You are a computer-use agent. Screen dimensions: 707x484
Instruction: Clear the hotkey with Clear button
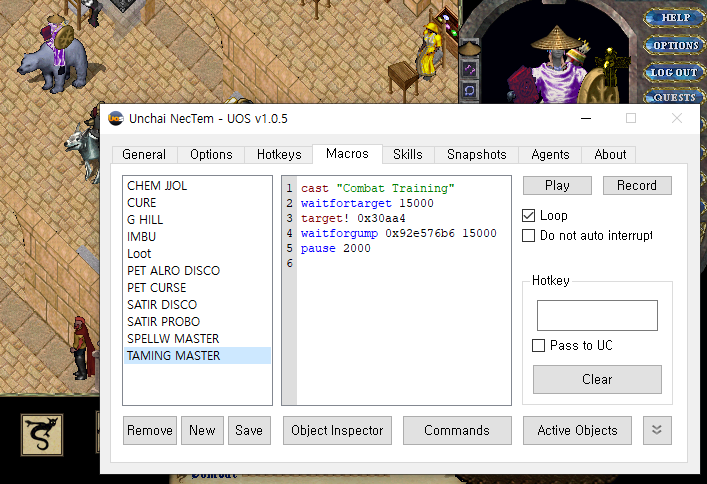click(597, 379)
